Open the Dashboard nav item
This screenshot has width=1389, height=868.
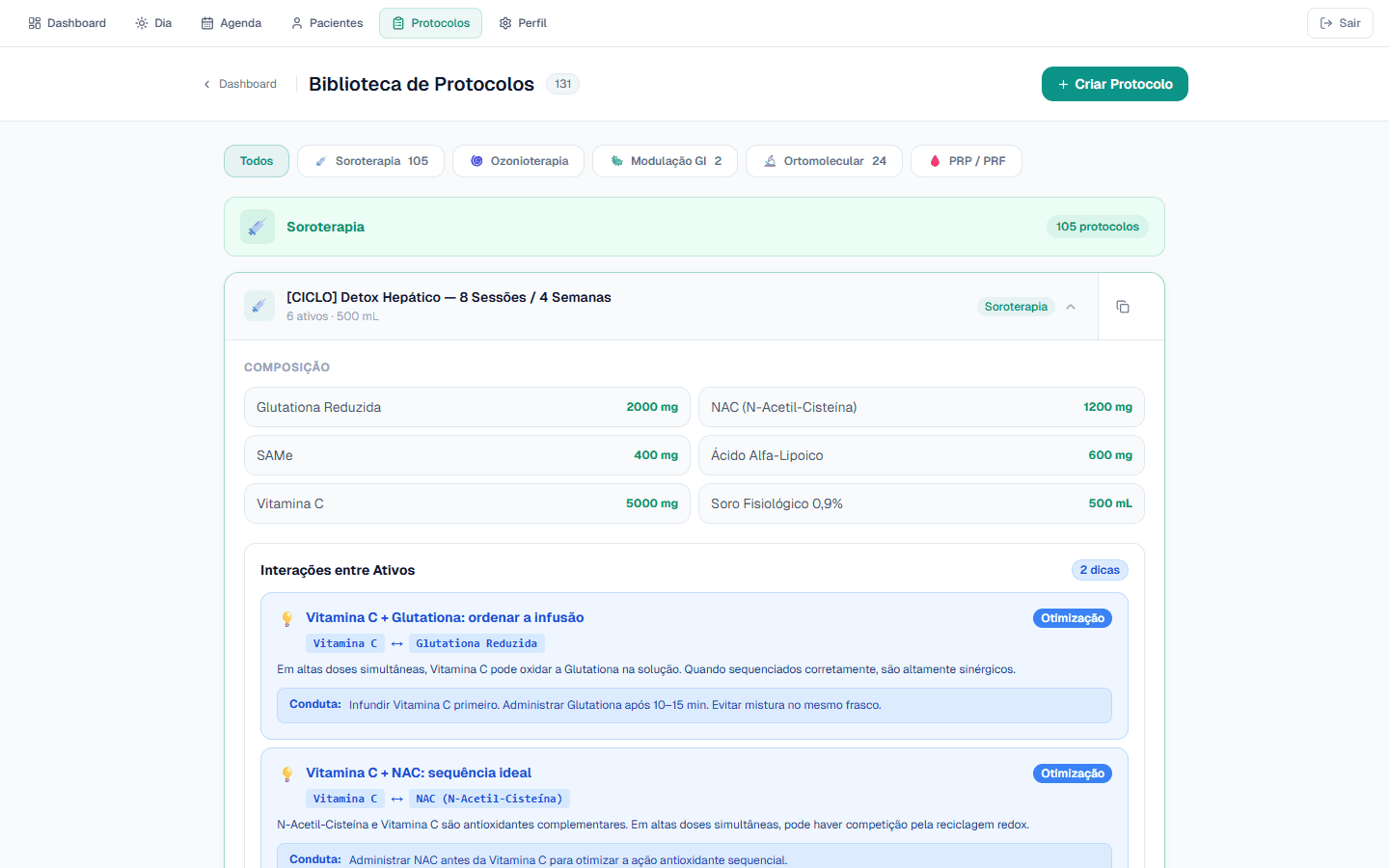[67, 23]
